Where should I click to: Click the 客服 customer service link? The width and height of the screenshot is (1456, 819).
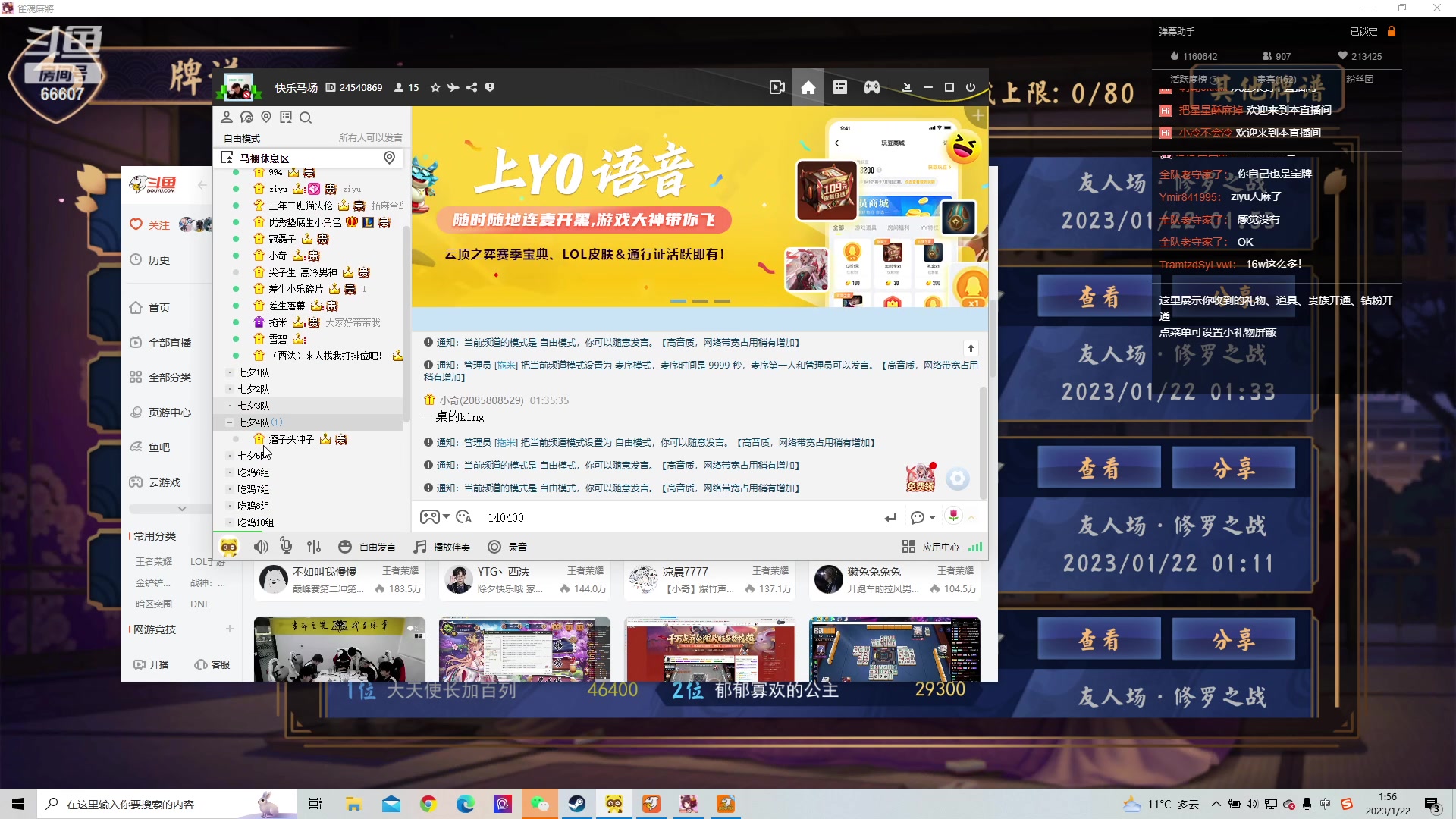pyautogui.click(x=212, y=664)
